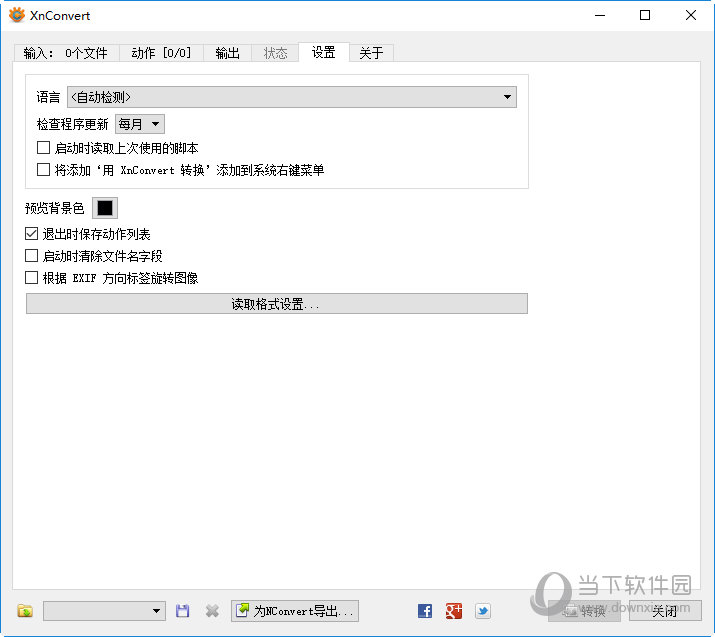Switch to the 动作 [0/0] tab
Image resolution: width=715 pixels, height=637 pixels.
point(161,53)
